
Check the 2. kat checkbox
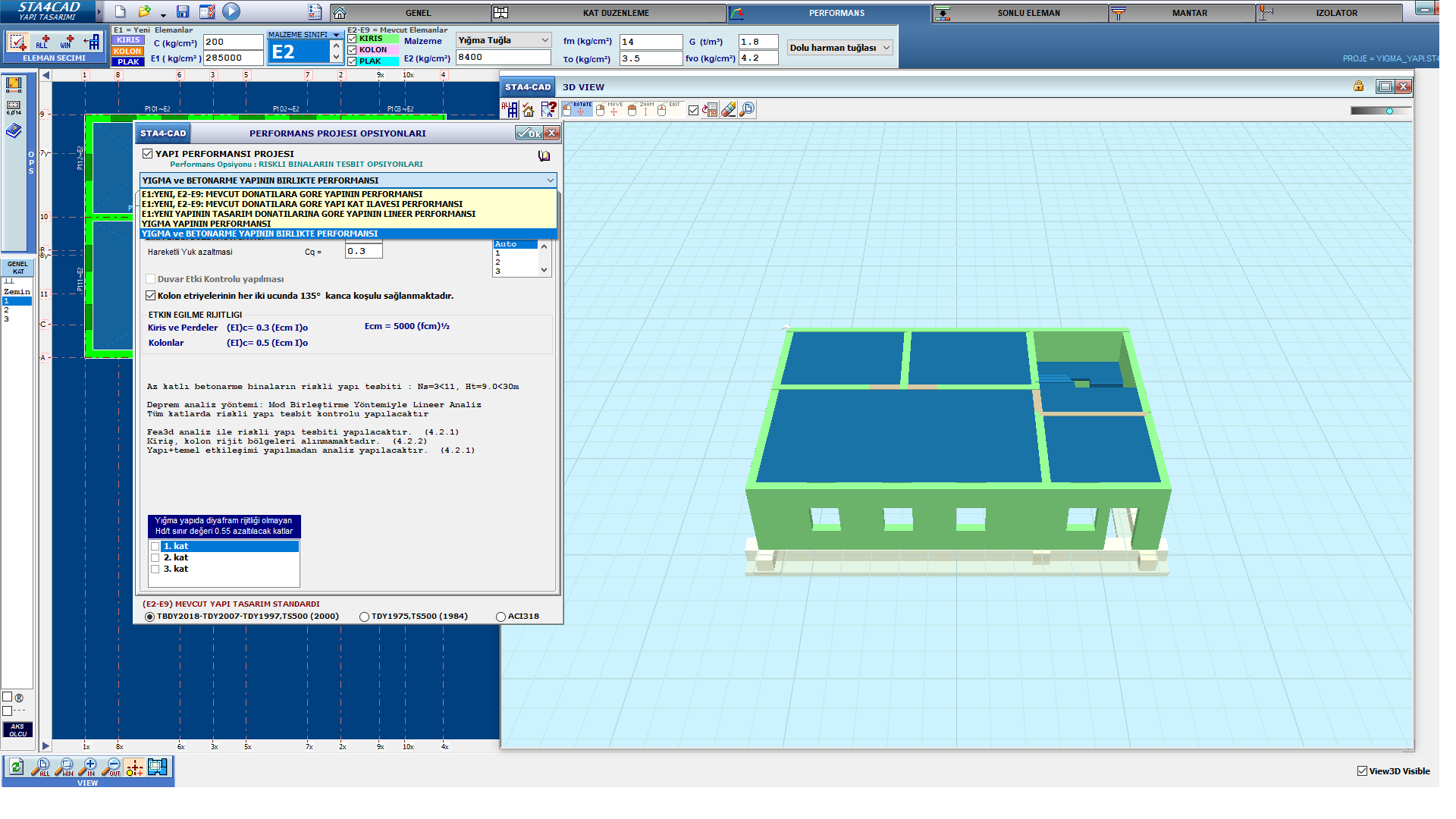[x=155, y=558]
